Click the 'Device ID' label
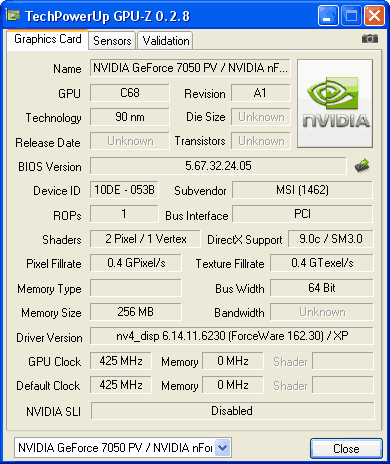The image size is (390, 464). point(57,191)
